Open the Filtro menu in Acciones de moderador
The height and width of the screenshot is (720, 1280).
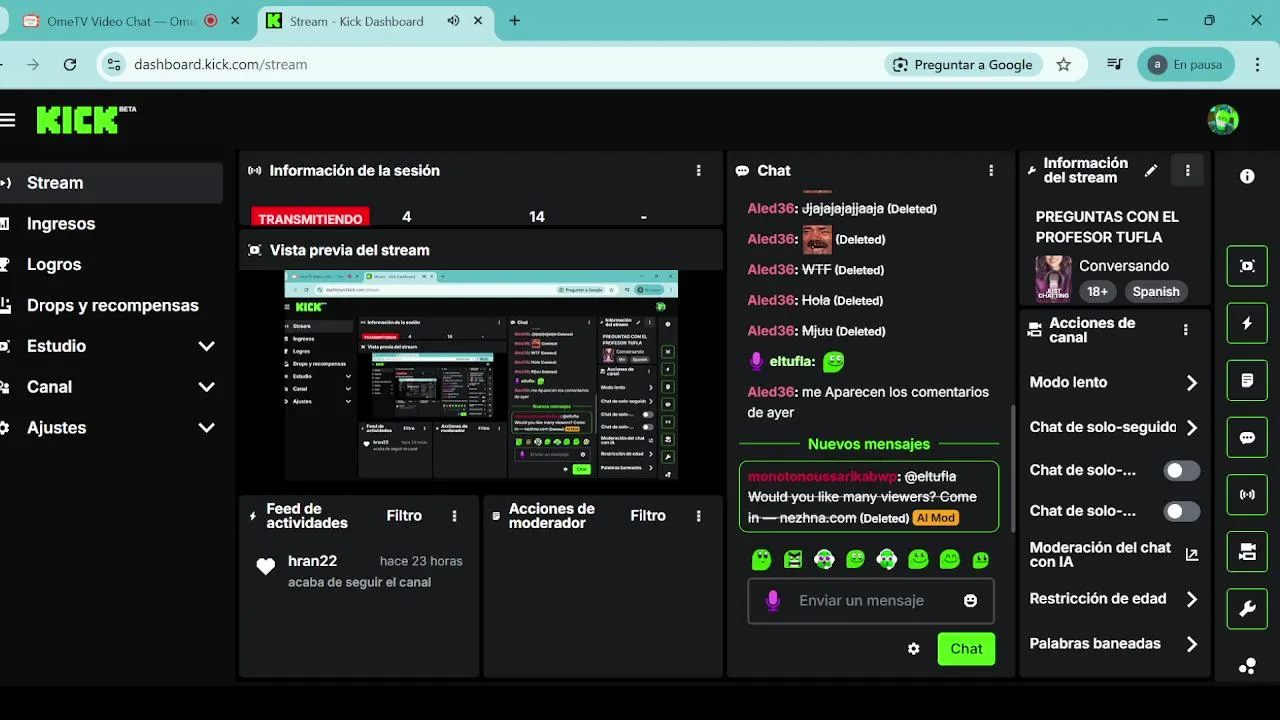pos(648,516)
